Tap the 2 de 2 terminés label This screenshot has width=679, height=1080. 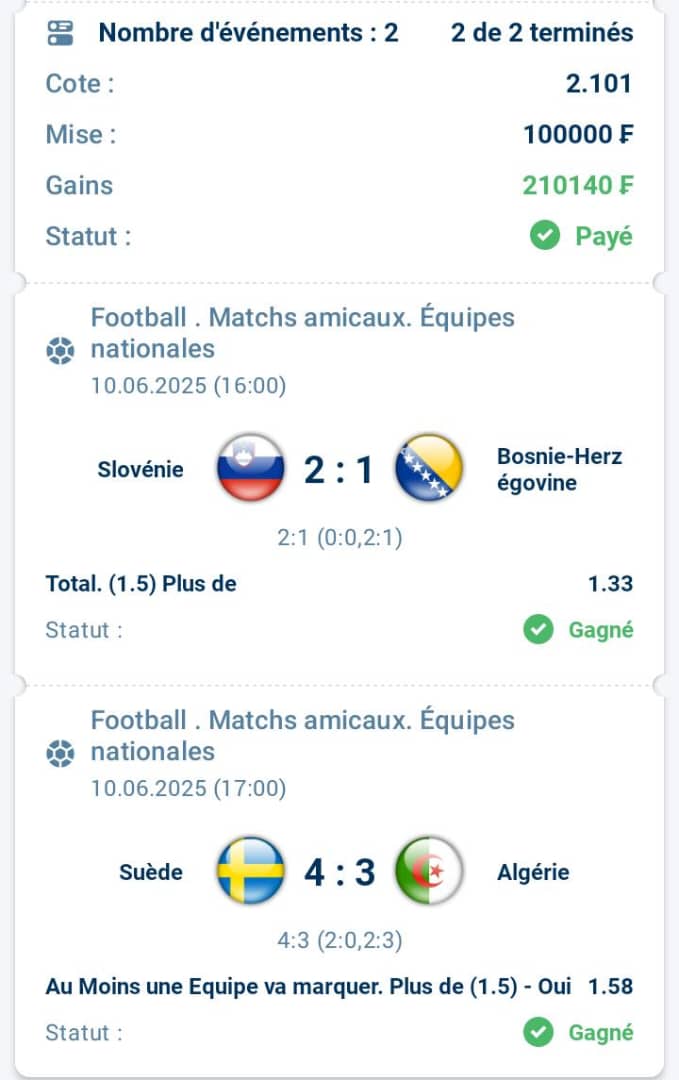[x=542, y=32]
